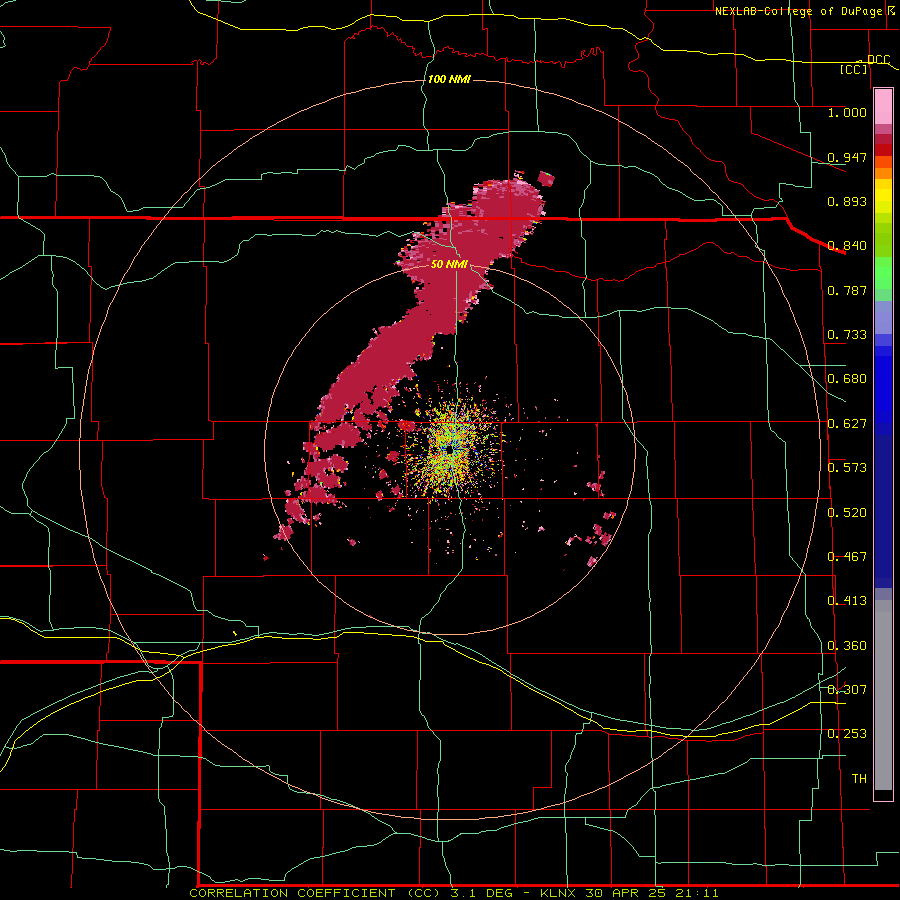Screen dimensions: 900x900
Task: Click the TH threshold label on legend
Action: click(859, 779)
